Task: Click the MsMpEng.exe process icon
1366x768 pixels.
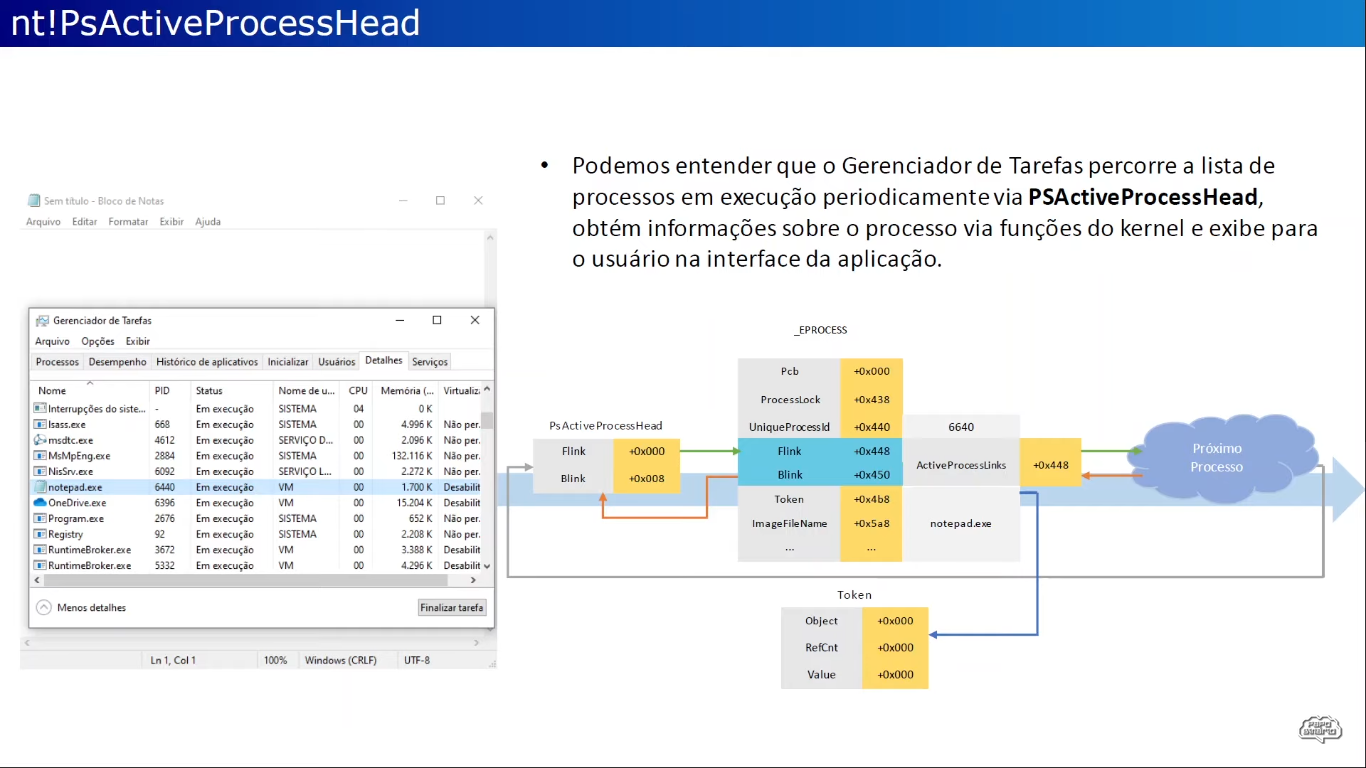Action: pyautogui.click(x=40, y=456)
